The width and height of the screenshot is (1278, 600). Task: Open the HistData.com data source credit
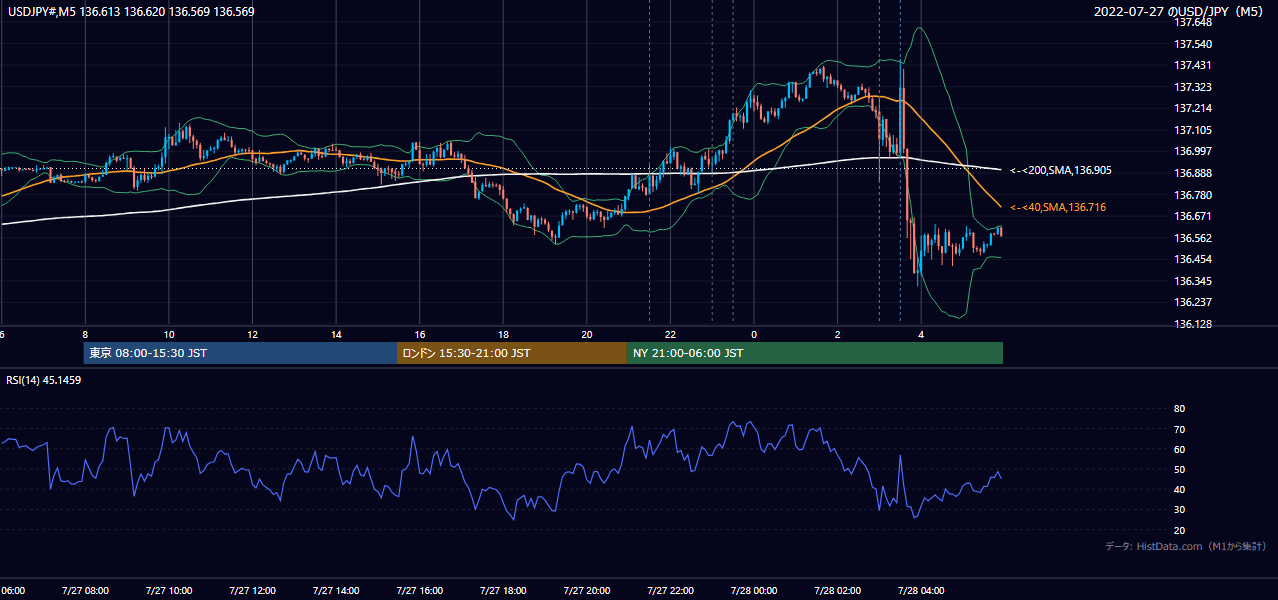[1186, 546]
